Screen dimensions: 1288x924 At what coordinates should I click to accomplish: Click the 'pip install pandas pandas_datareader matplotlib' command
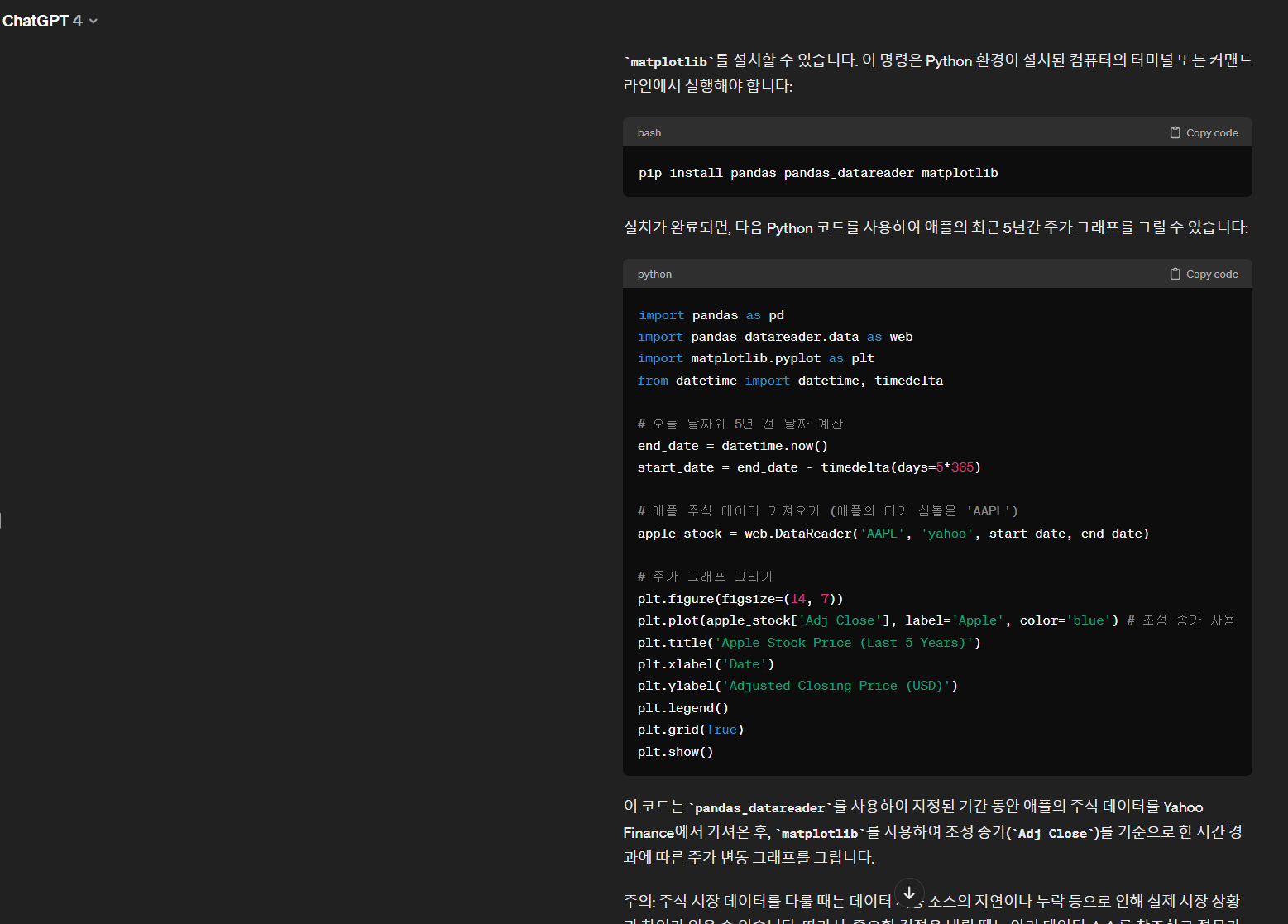(x=818, y=173)
